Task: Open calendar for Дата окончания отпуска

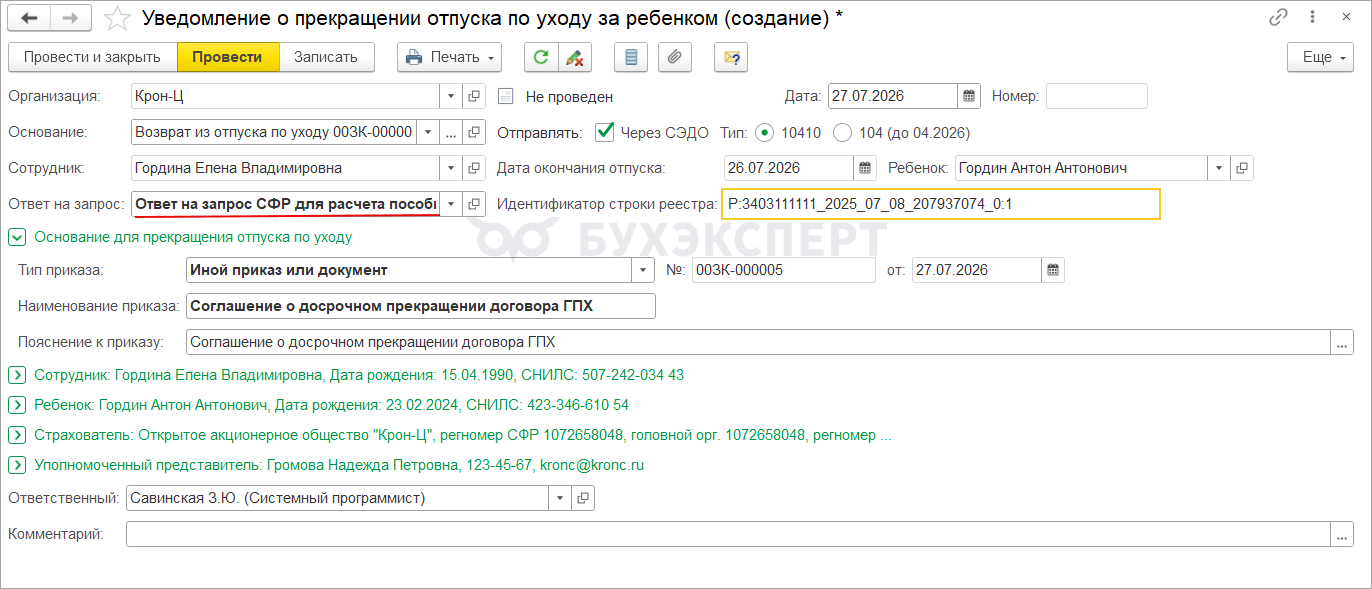Action: [x=865, y=167]
